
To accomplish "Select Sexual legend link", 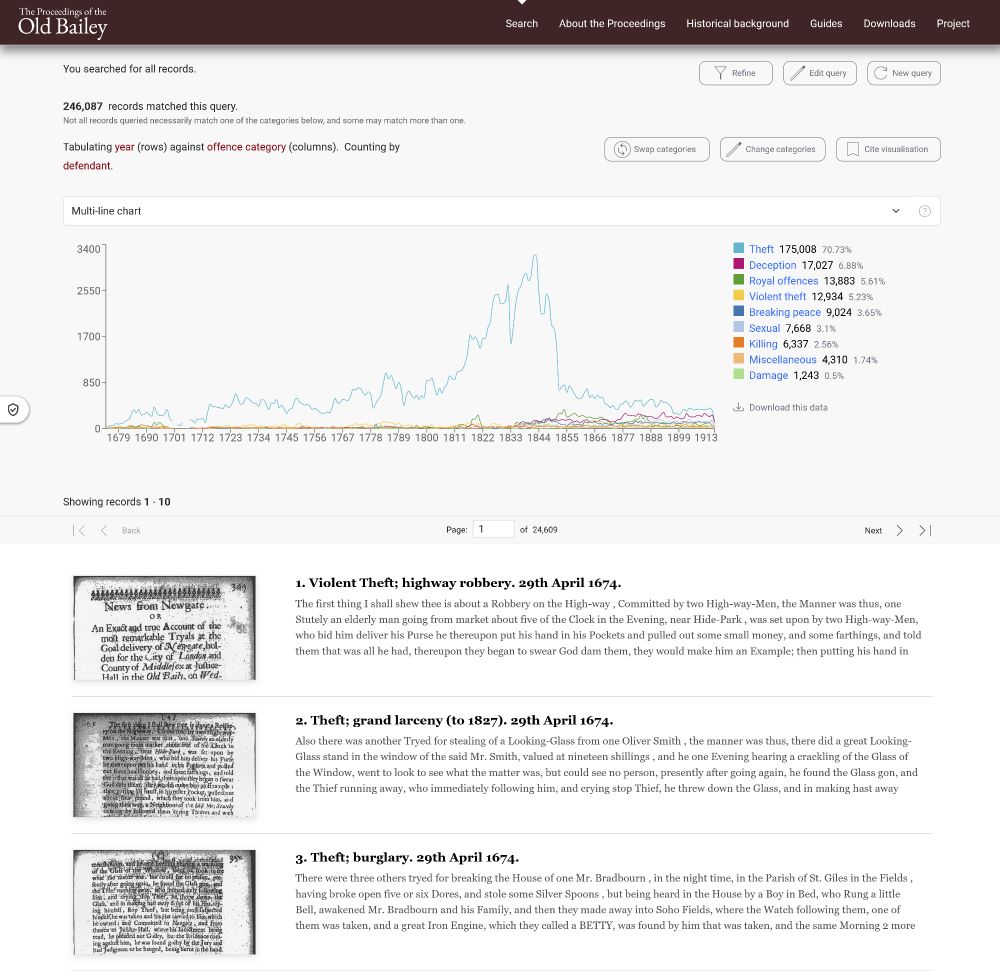I will click(x=764, y=328).
